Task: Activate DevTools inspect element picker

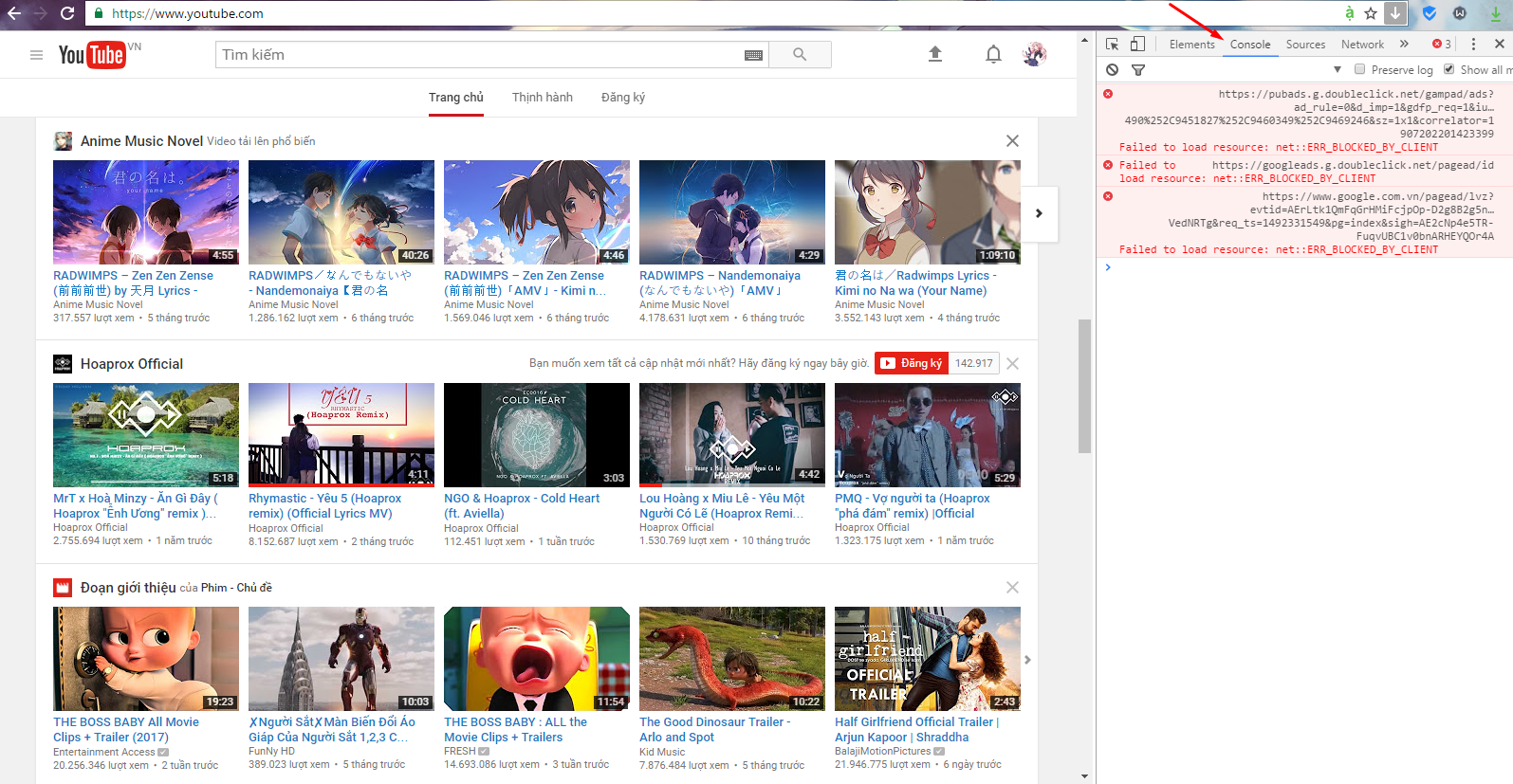Action: tap(1113, 44)
